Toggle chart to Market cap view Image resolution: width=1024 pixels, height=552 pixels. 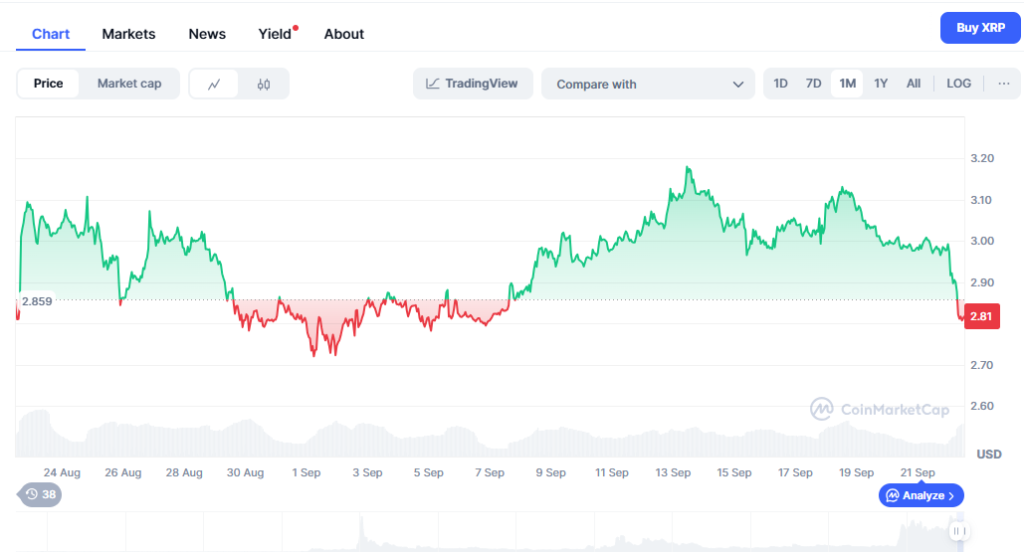point(129,84)
